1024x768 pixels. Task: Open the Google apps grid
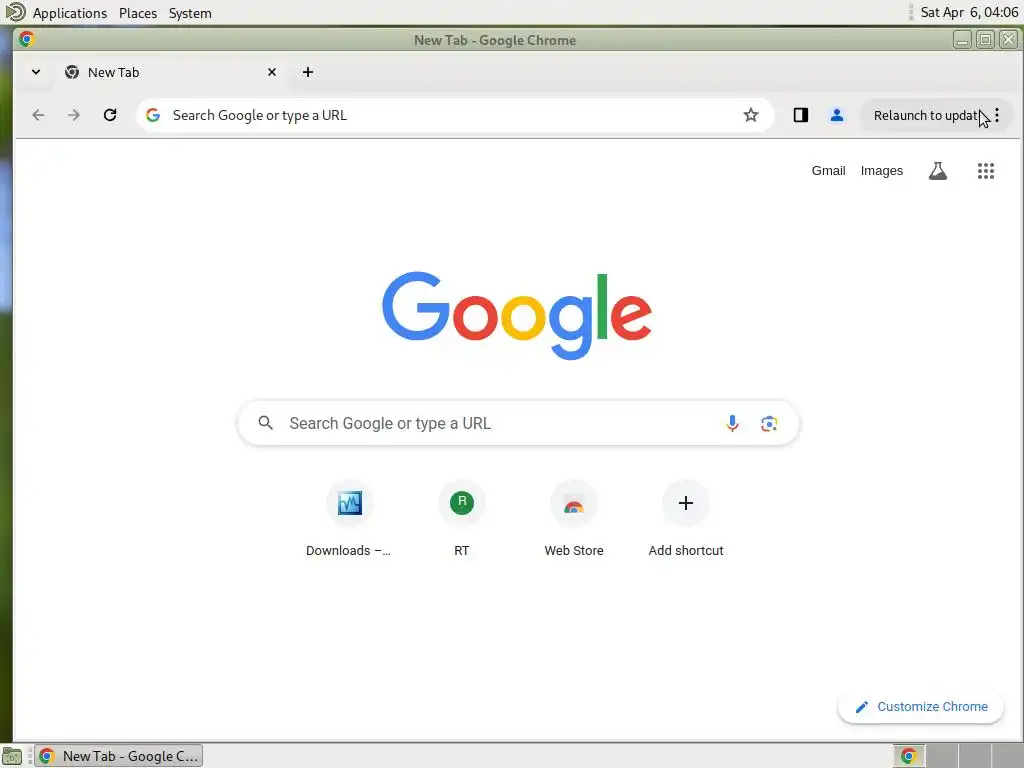[x=985, y=171]
